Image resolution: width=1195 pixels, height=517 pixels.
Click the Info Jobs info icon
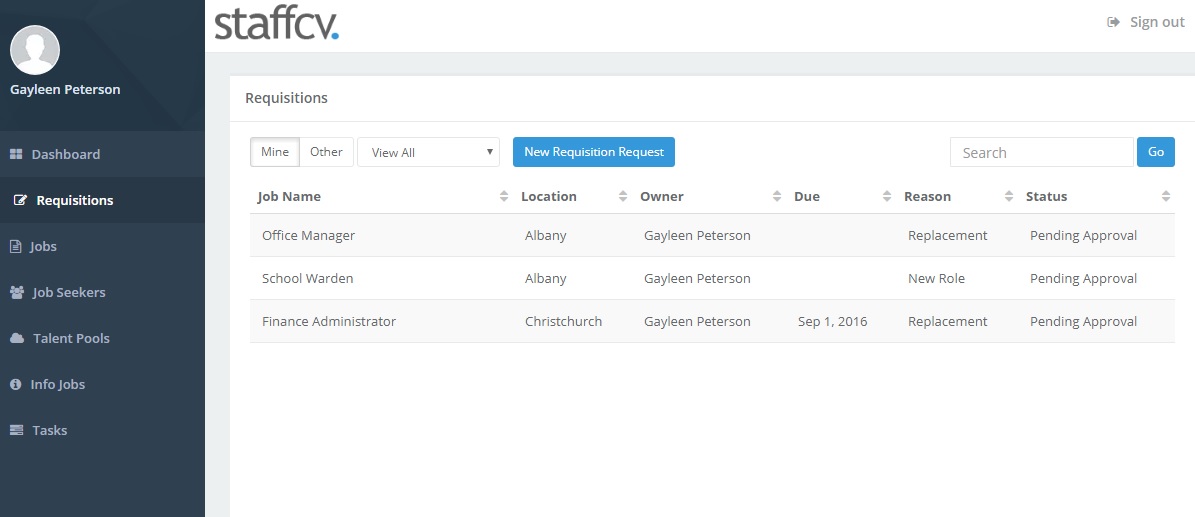tap(15, 384)
